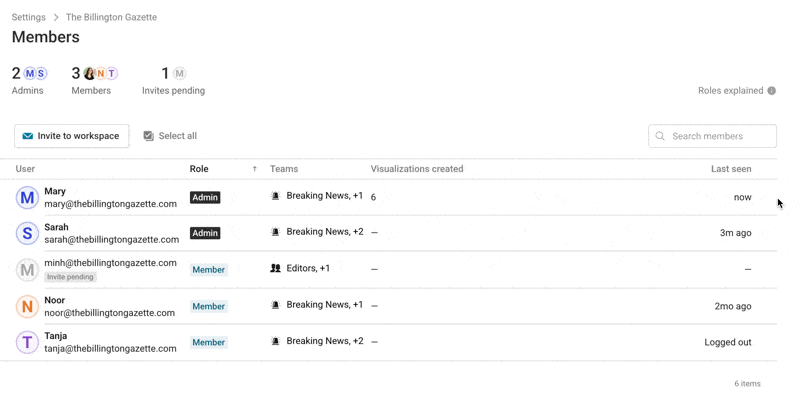Click mary@thebillingtongazette.com email
The image size is (800, 420).
pos(110,204)
